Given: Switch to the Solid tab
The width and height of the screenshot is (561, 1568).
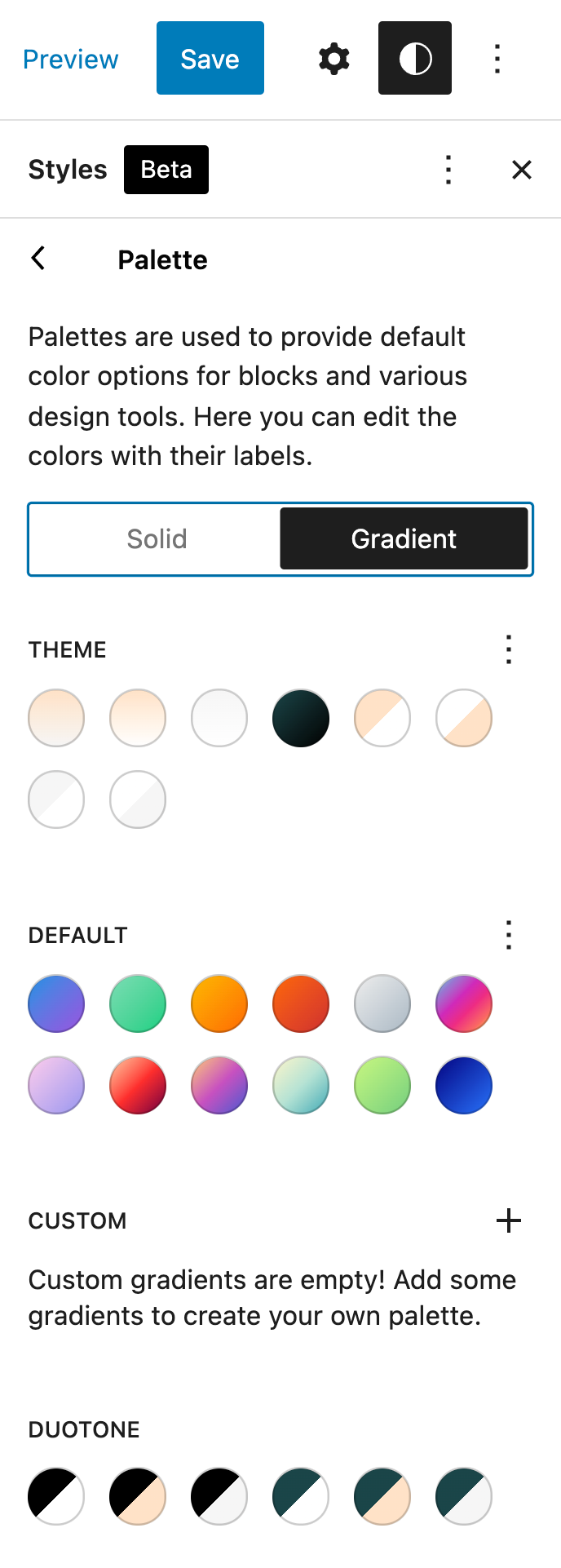Looking at the screenshot, I should (157, 538).
